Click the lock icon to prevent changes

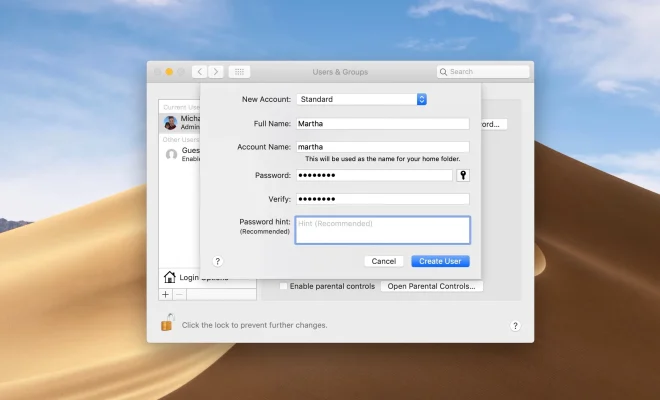pos(168,323)
